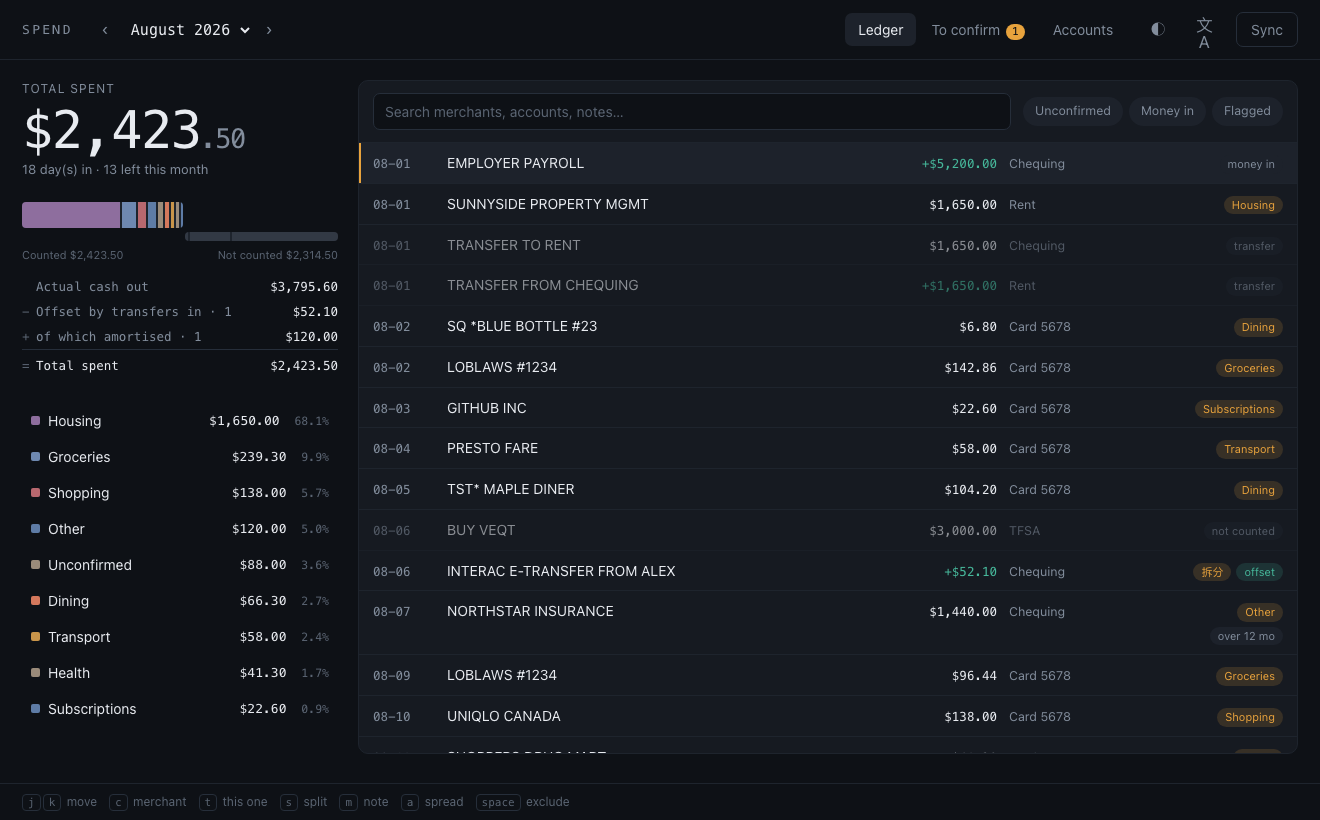Click the t this one shortcut hint

pos(233,802)
